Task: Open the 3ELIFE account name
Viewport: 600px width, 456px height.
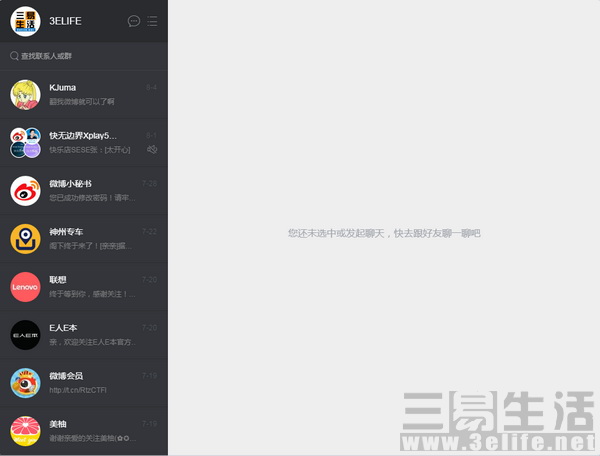Action: (x=65, y=21)
